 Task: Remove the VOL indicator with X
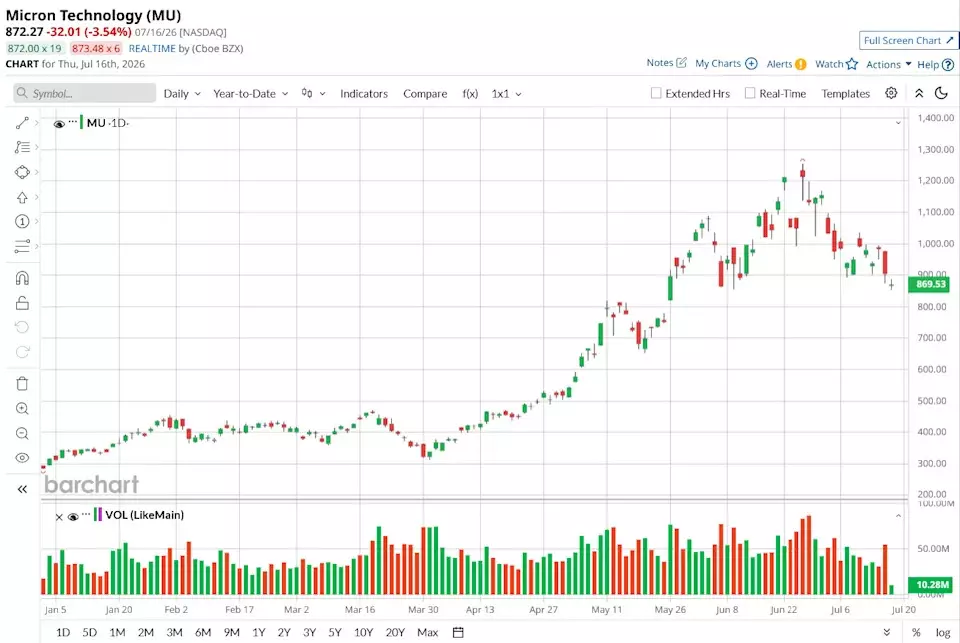tap(59, 517)
